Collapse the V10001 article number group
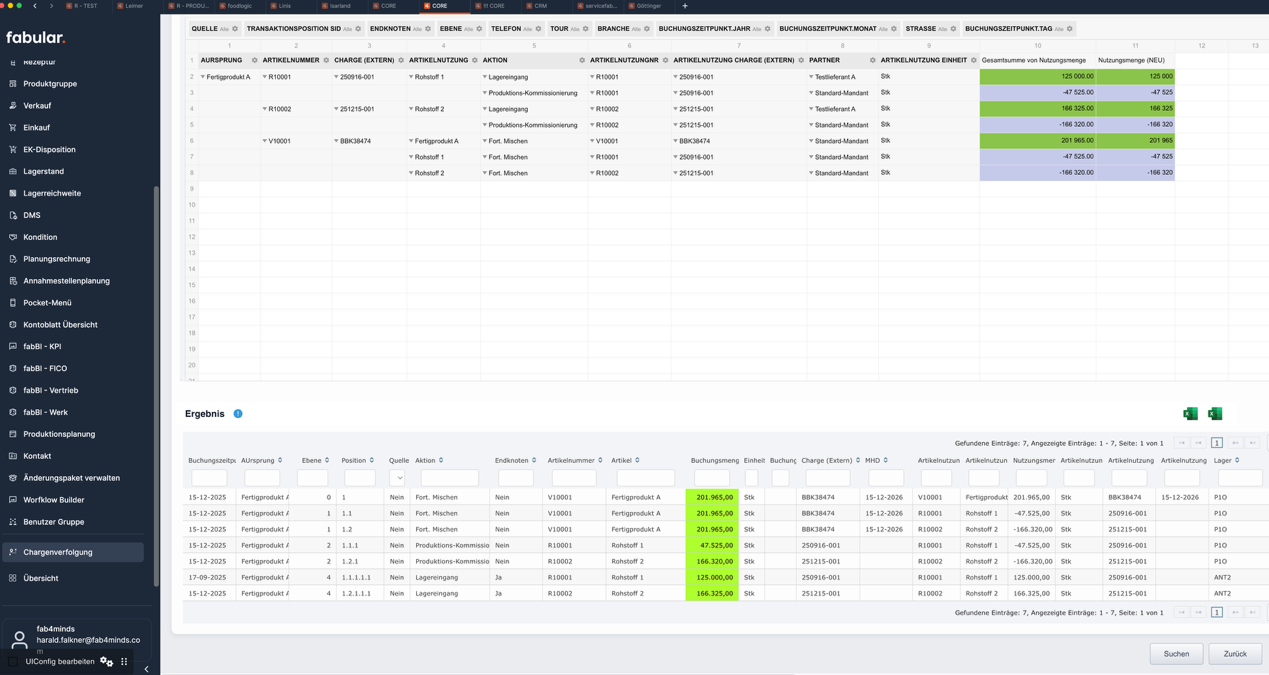The image size is (1269, 675). click(x=265, y=141)
